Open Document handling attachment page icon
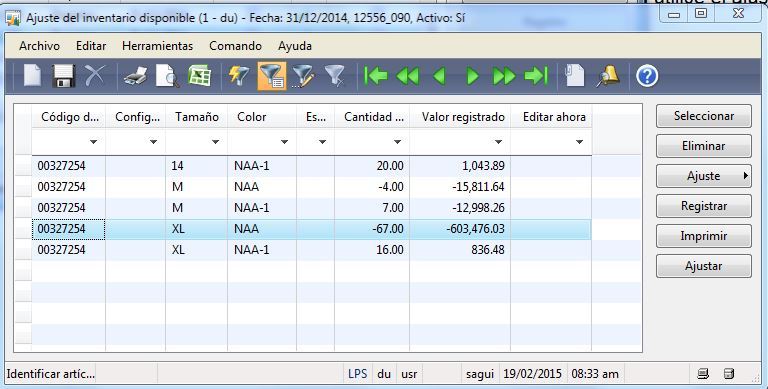This screenshot has width=768, height=389. tap(575, 76)
